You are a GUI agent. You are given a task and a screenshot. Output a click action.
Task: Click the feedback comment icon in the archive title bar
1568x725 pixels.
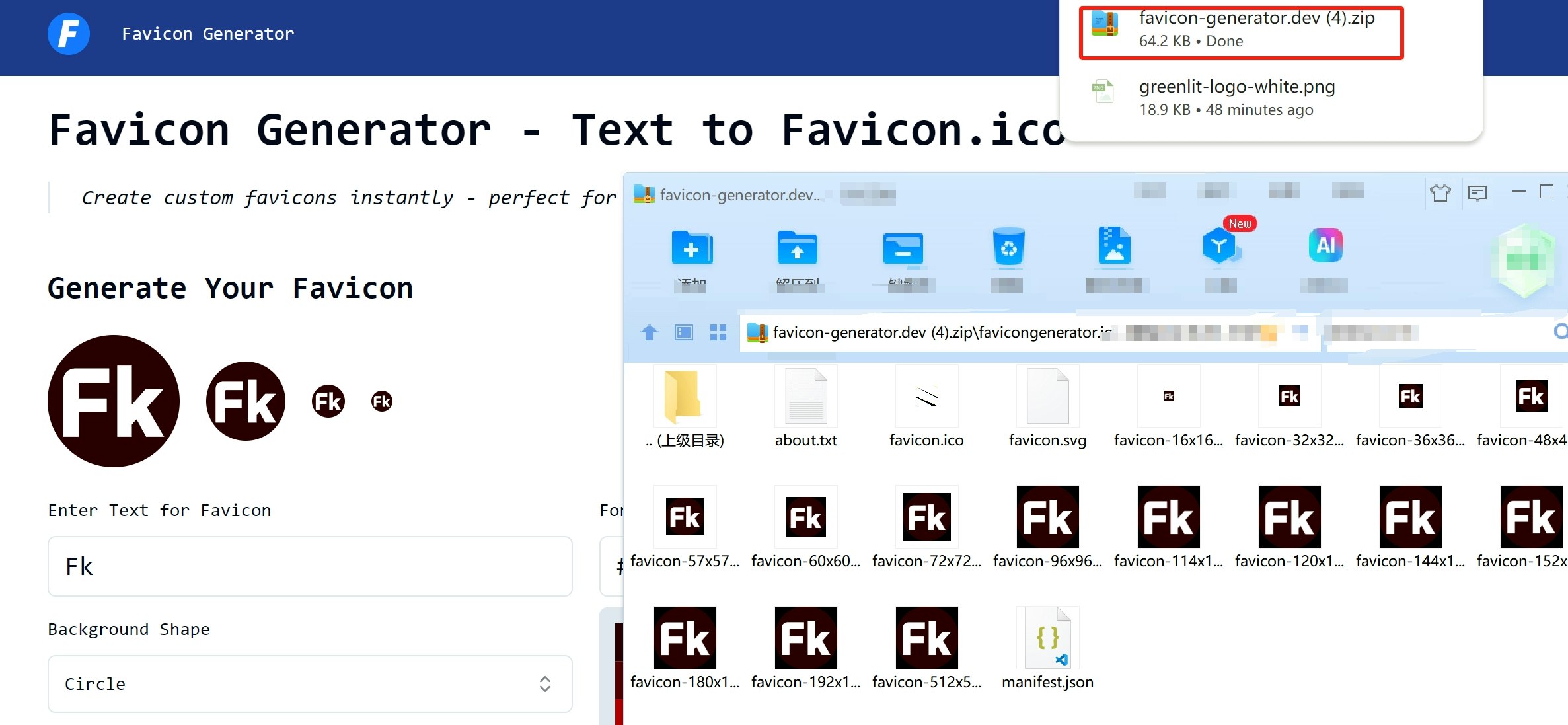[x=1478, y=193]
